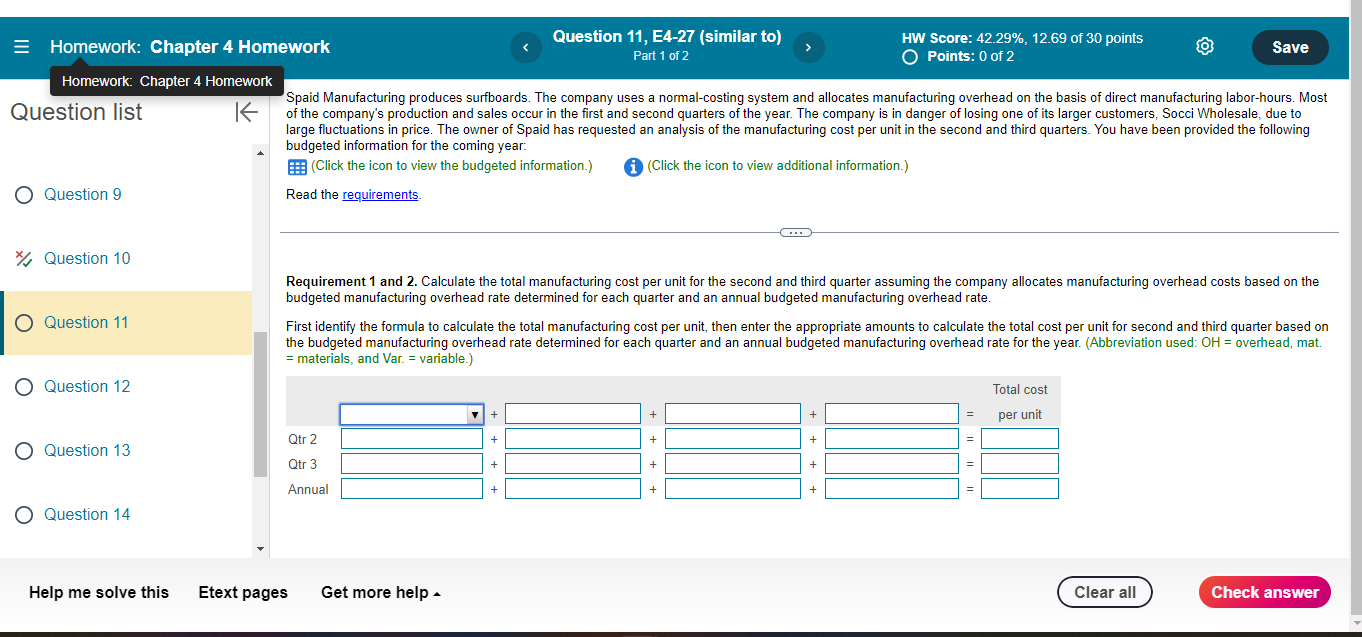
Task: Click the Check answer button
Action: [1265, 592]
